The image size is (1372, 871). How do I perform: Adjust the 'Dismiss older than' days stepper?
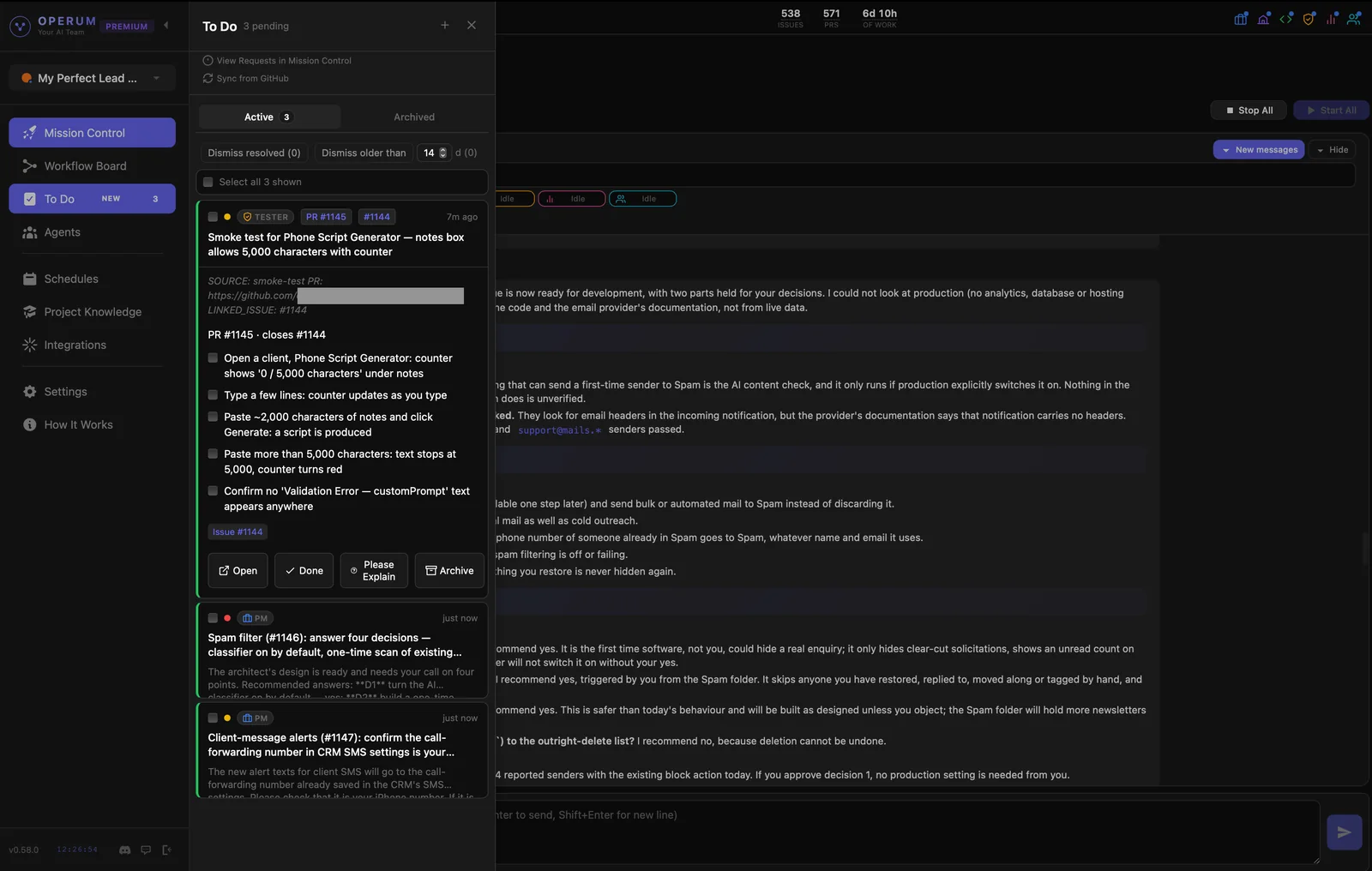pos(442,153)
